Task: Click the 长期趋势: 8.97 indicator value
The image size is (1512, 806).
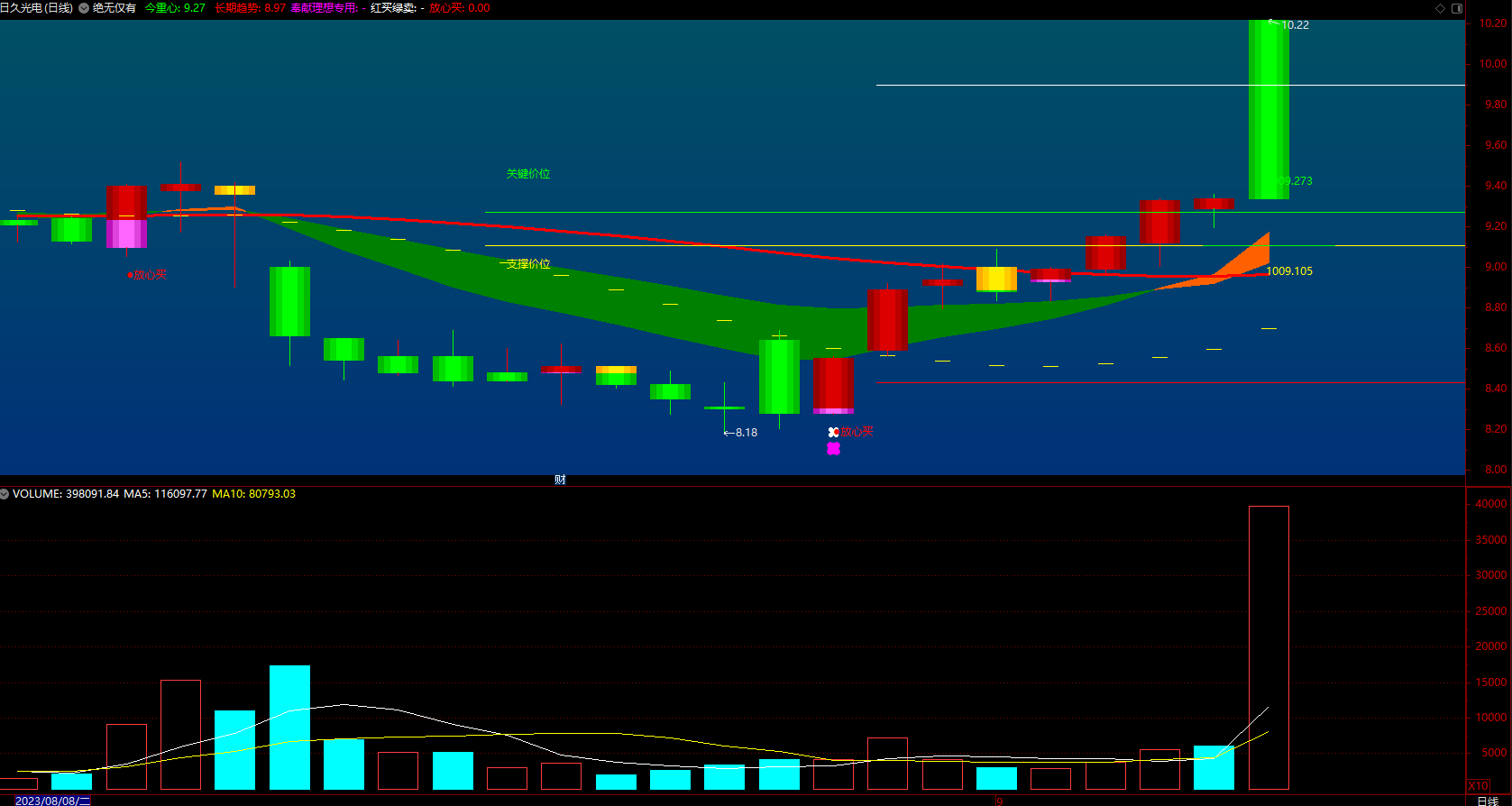Action: [x=250, y=8]
